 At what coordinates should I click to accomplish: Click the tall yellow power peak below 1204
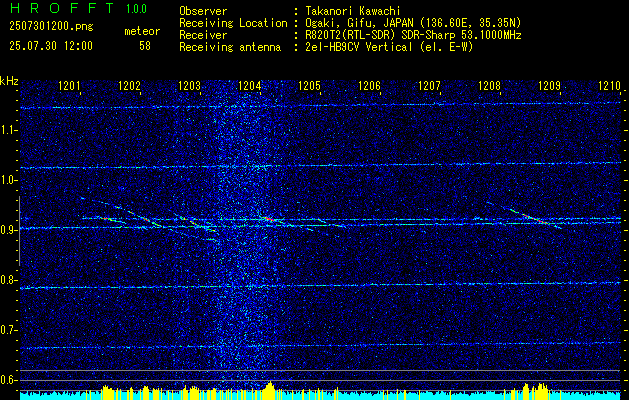[270, 388]
